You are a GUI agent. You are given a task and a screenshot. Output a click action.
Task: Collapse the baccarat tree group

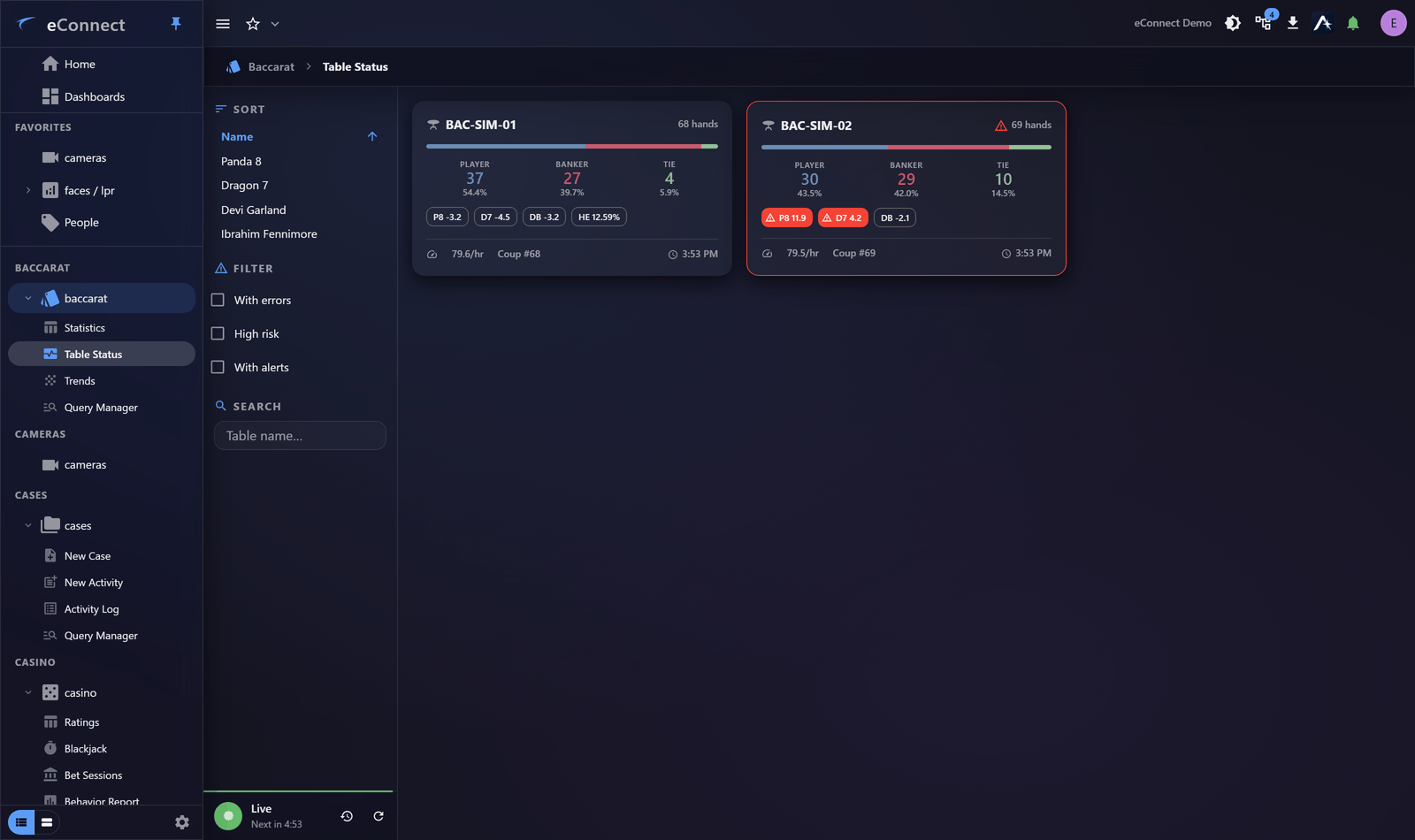pyautogui.click(x=28, y=298)
